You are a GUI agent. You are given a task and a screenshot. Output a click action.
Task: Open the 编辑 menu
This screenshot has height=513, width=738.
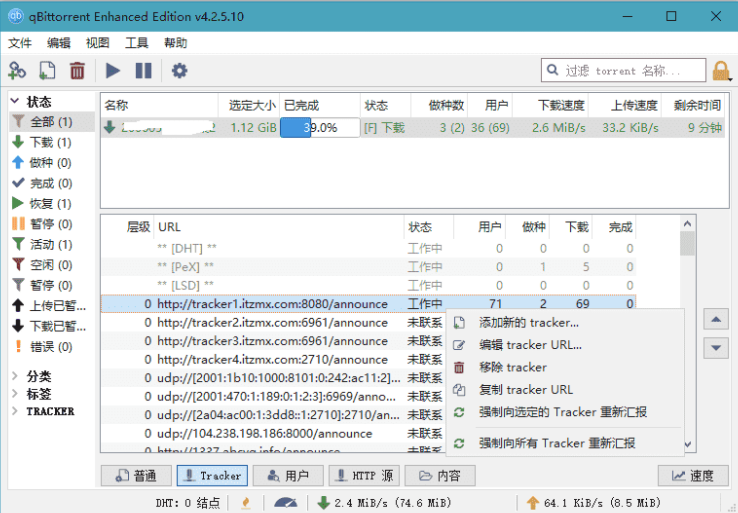59,43
